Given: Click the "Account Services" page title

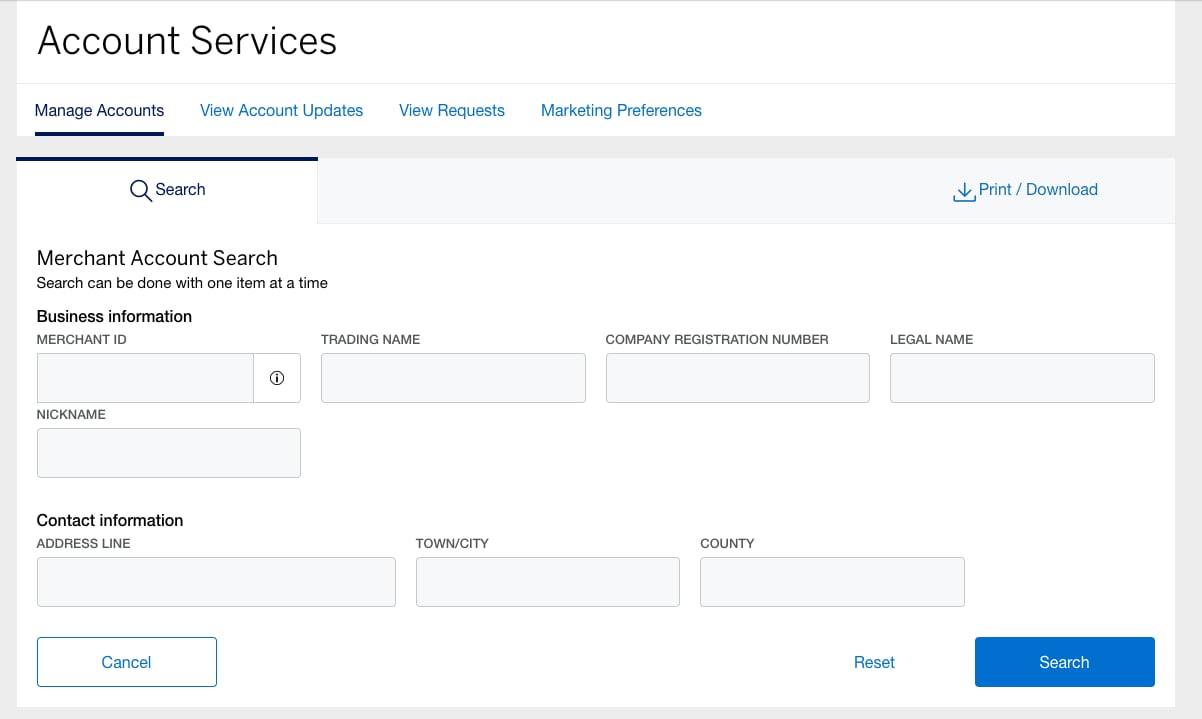Looking at the screenshot, I should pyautogui.click(x=187, y=41).
